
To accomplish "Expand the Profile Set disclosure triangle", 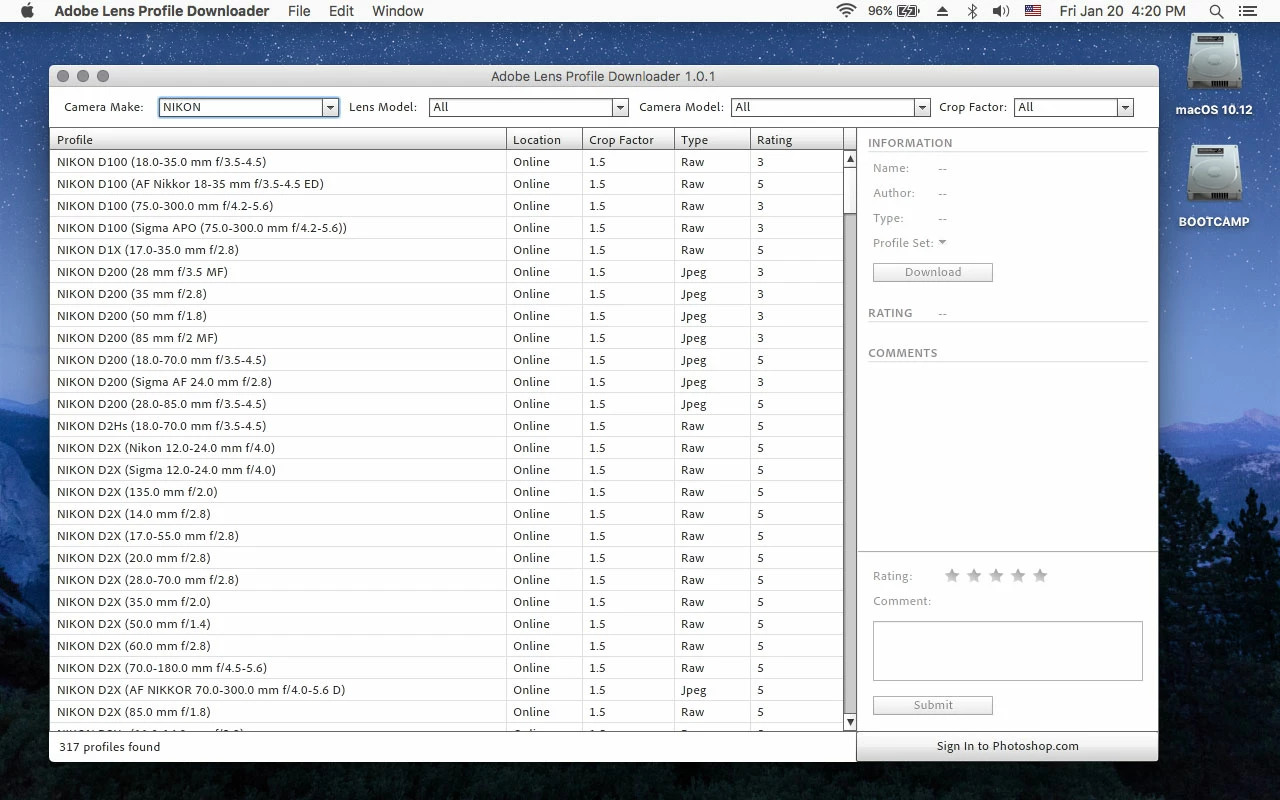I will point(942,243).
